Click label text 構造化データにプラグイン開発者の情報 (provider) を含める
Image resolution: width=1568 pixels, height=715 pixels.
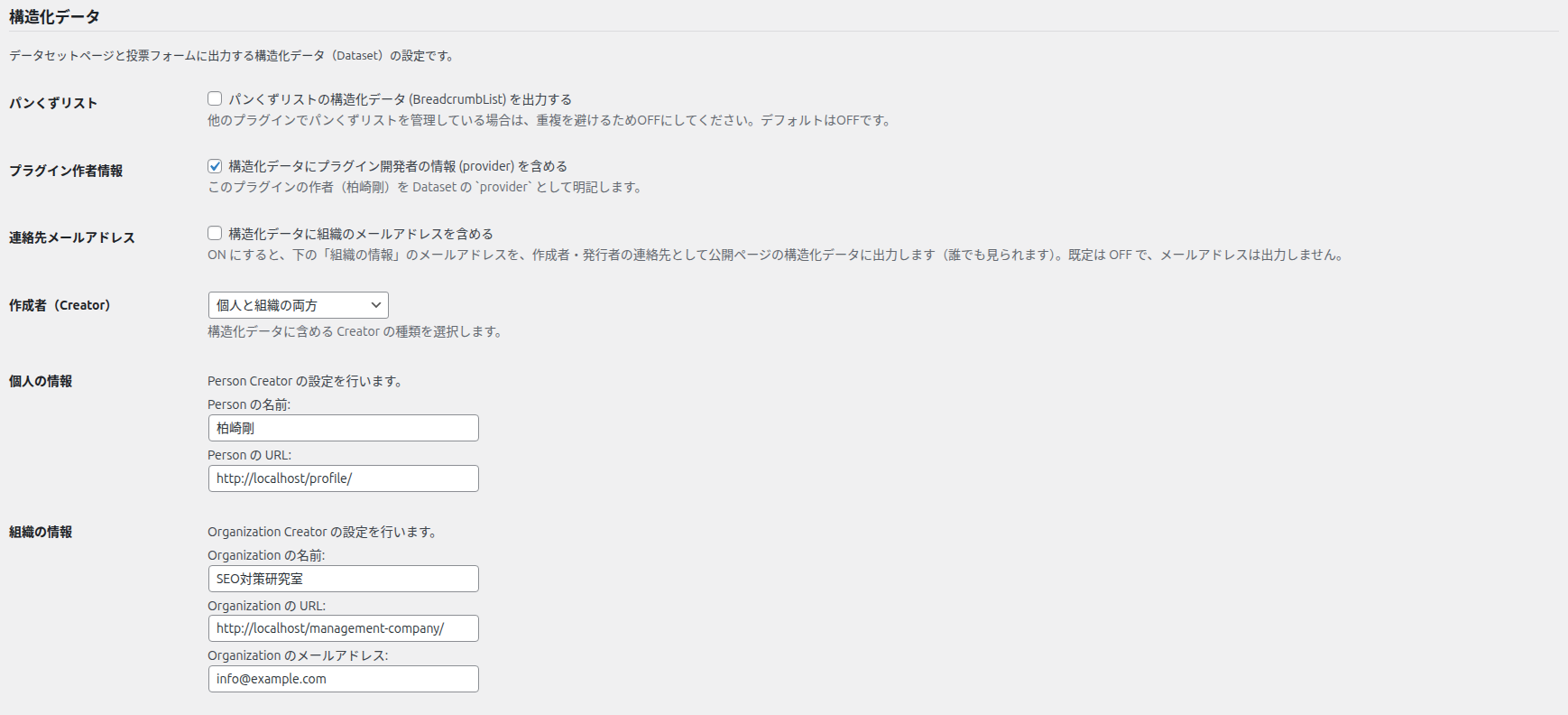tap(398, 166)
